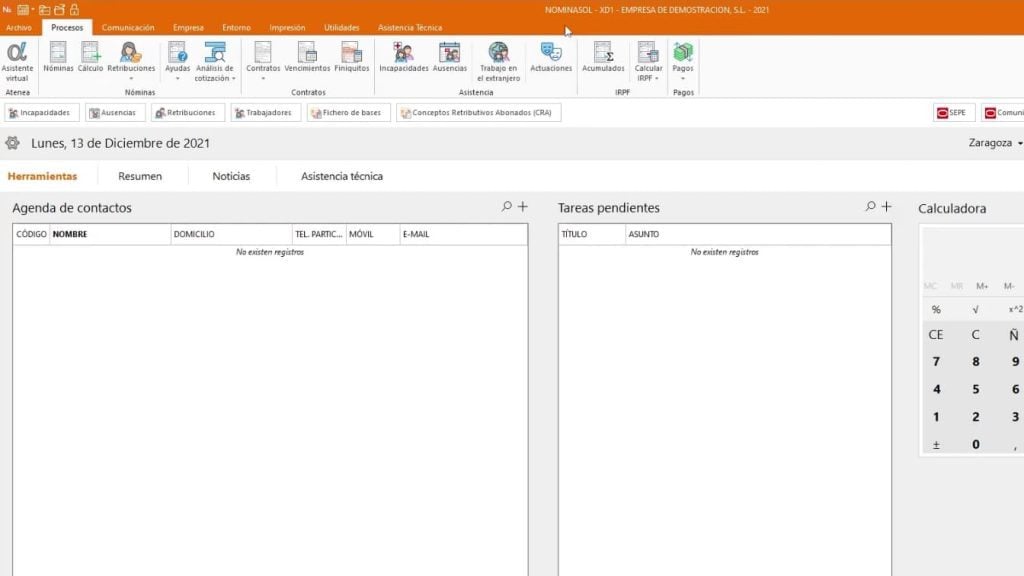Switch to the Entorno ribbon tab
The image size is (1024, 576).
pos(236,27)
